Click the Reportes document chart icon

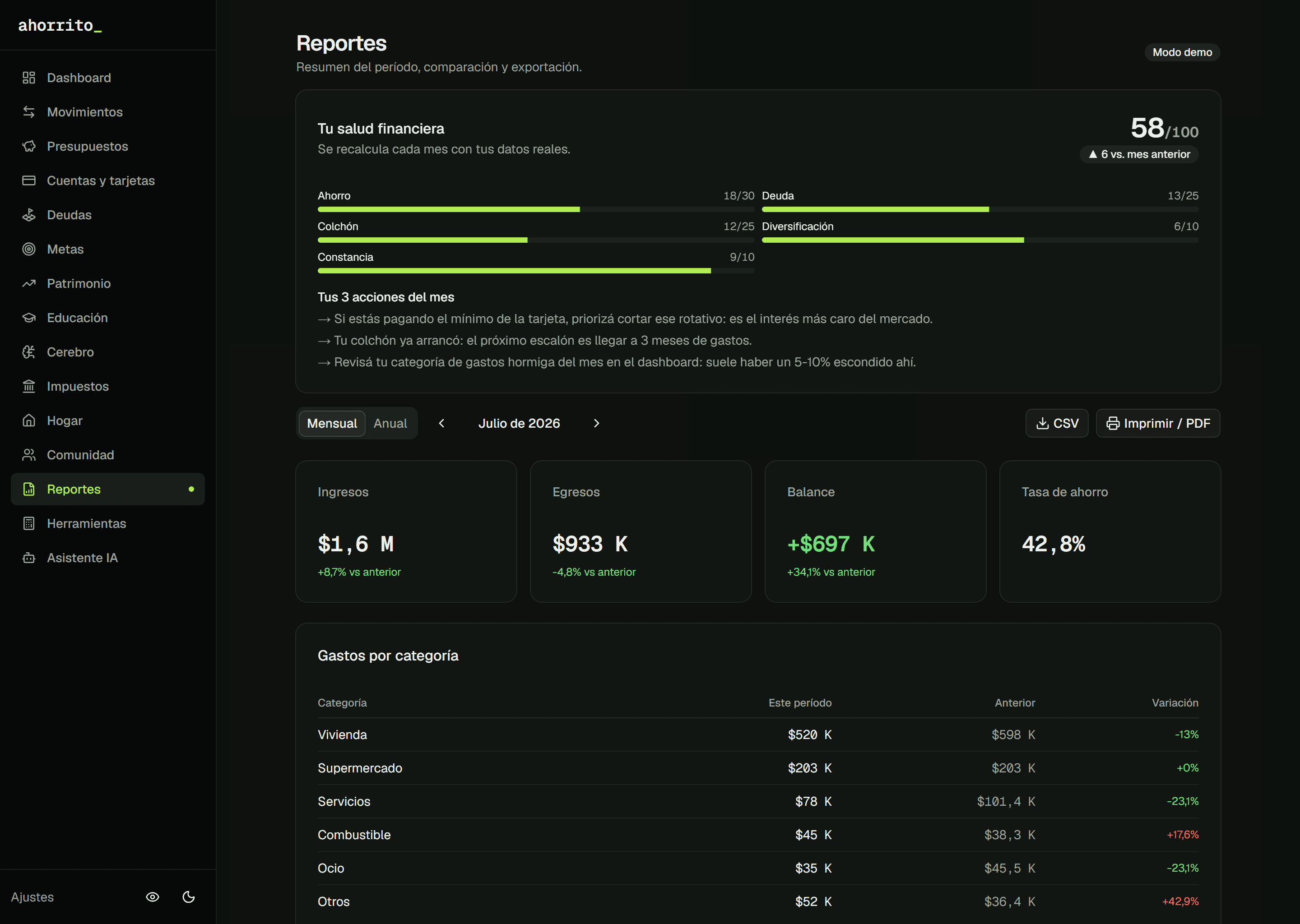(29, 489)
